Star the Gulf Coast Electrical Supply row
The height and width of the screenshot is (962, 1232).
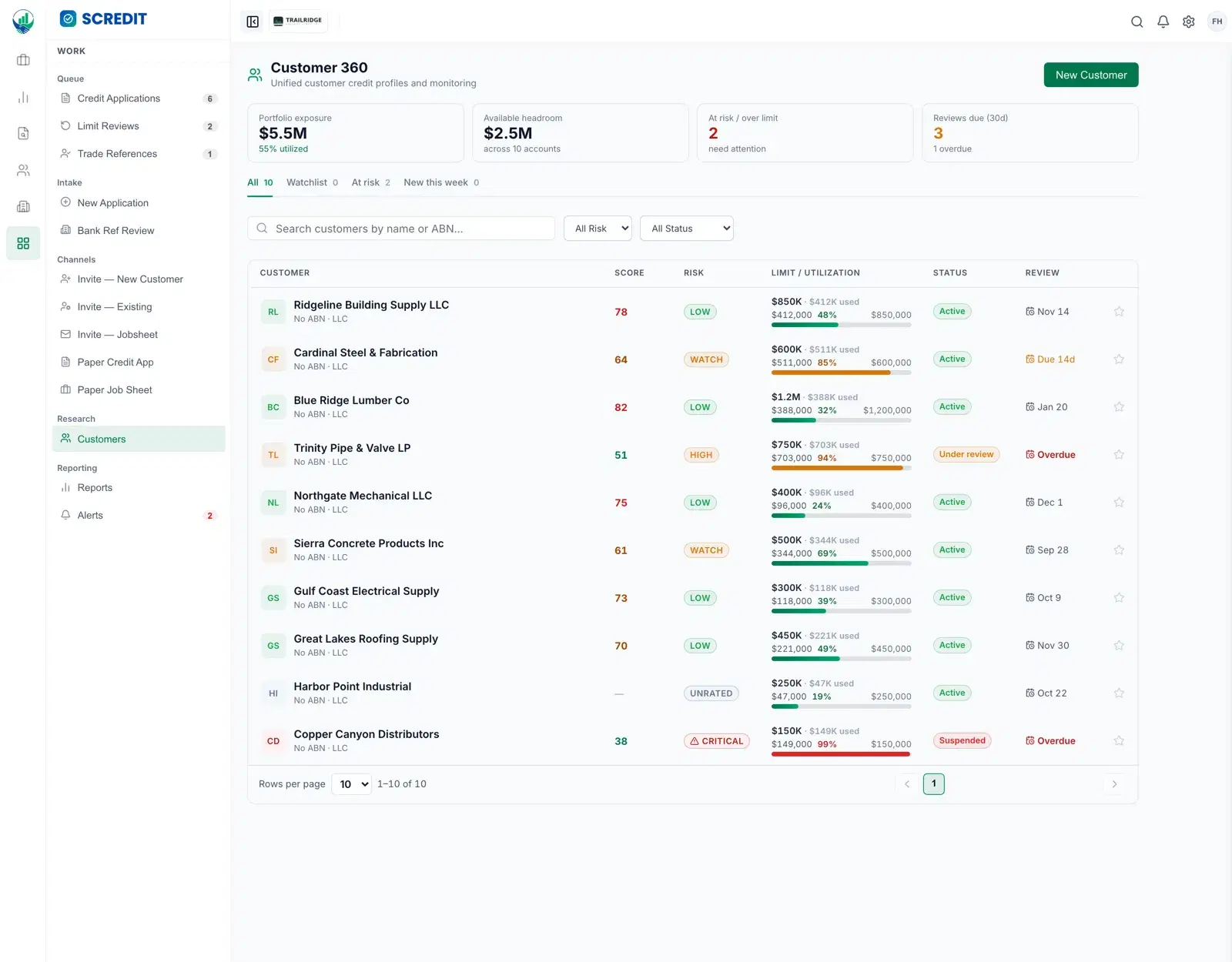click(1119, 598)
